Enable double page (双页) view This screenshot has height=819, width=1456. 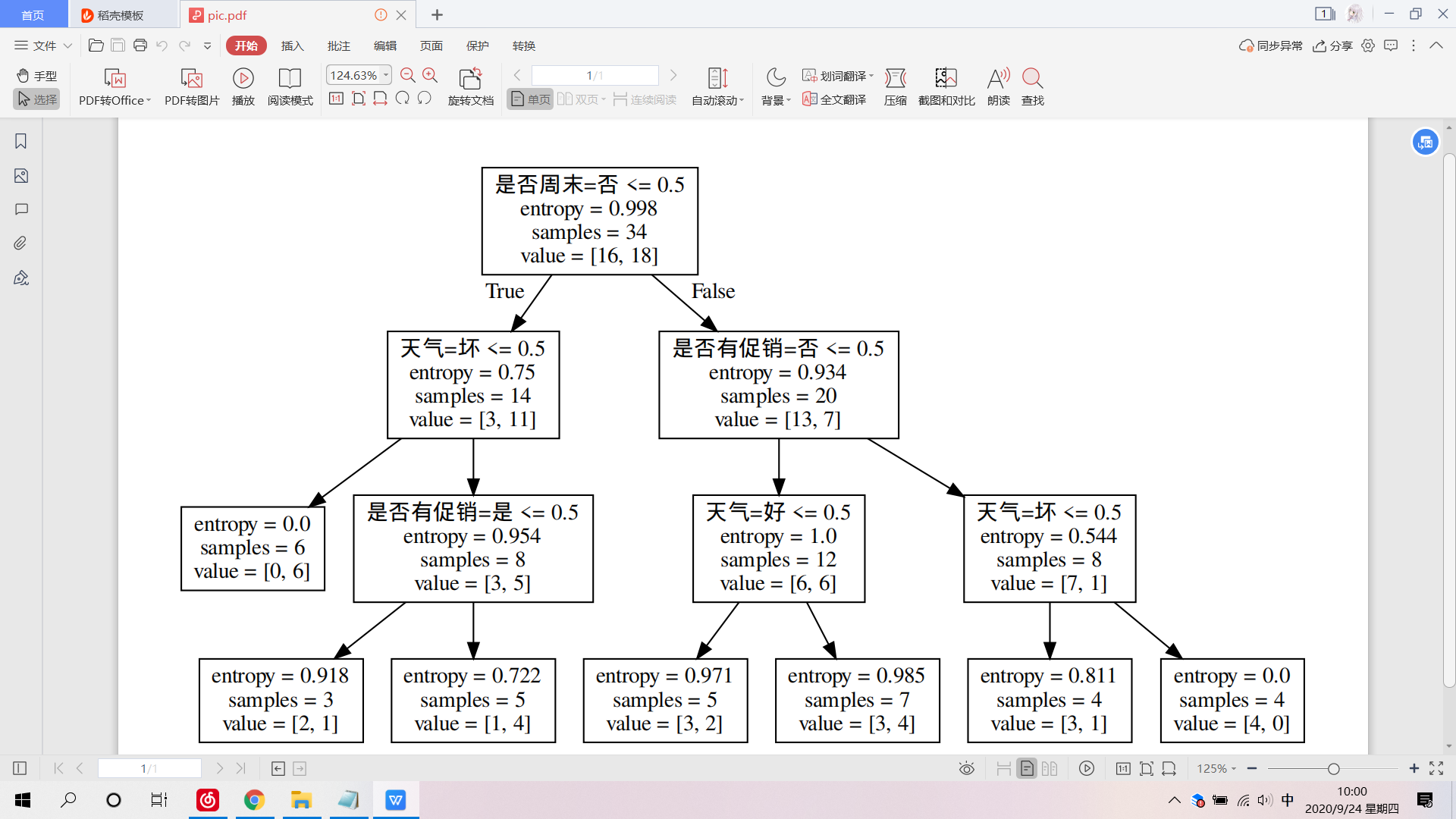[x=580, y=99]
